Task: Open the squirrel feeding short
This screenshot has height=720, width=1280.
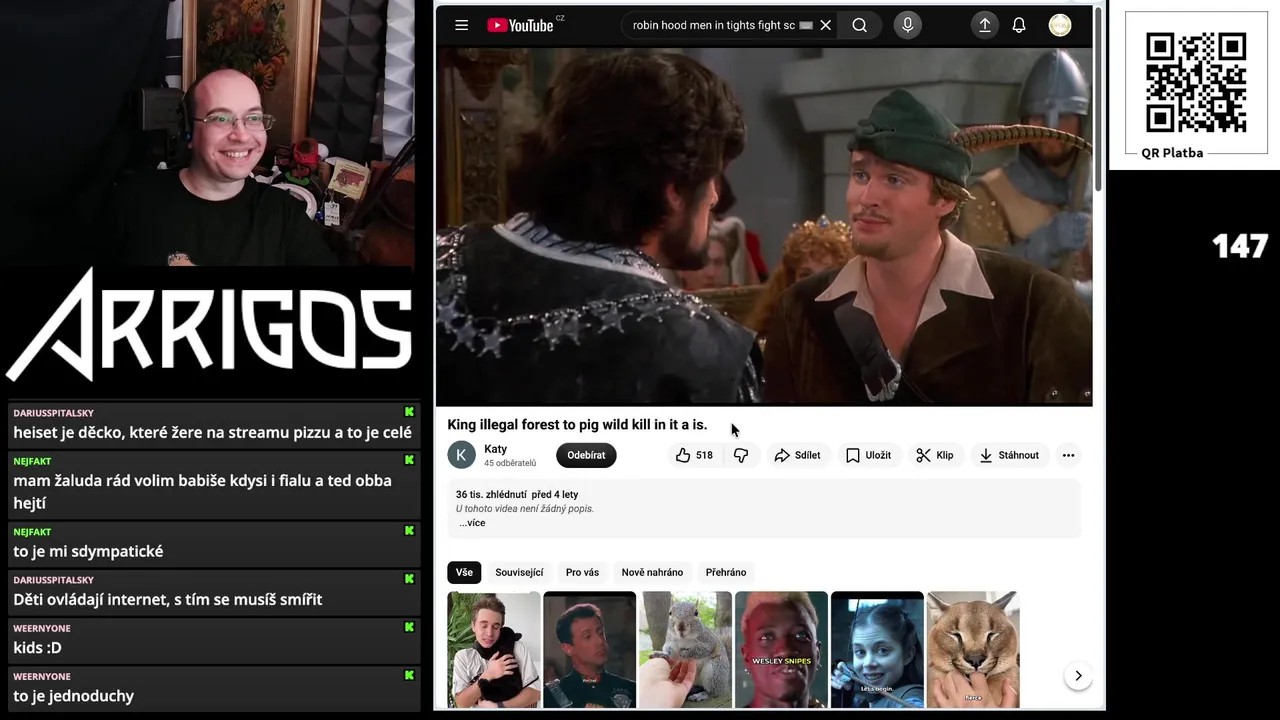Action: [x=686, y=650]
